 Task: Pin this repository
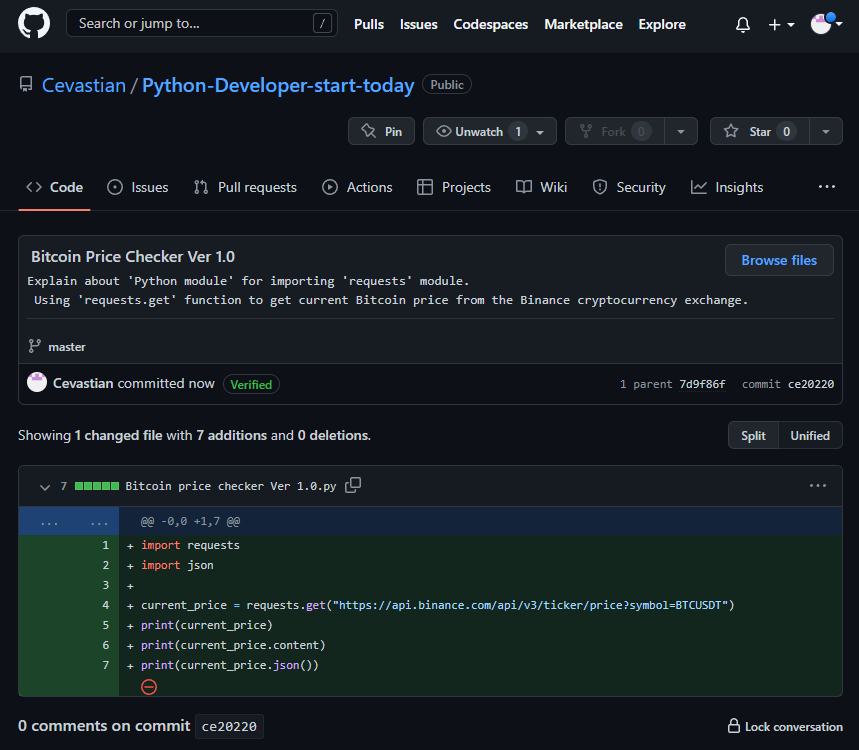(x=381, y=131)
